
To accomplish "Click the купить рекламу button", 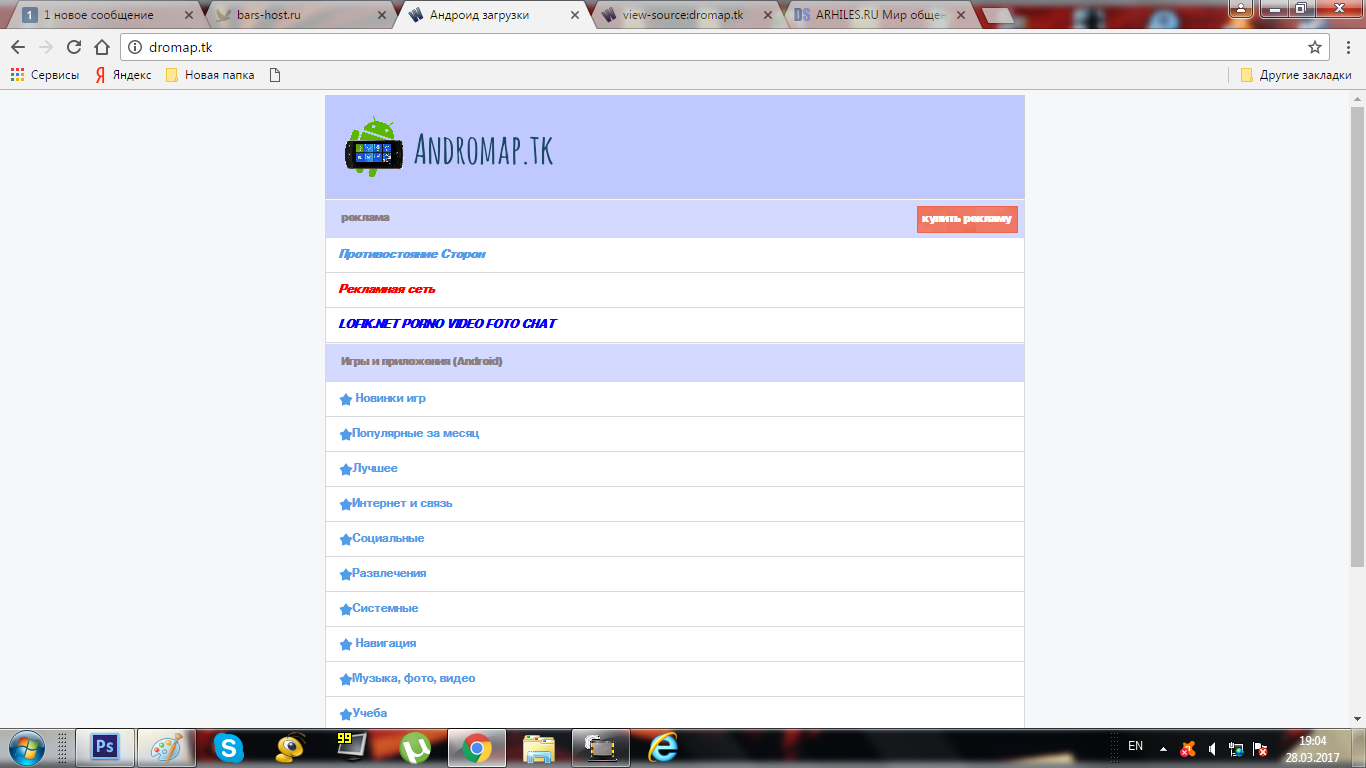I will click(x=967, y=219).
